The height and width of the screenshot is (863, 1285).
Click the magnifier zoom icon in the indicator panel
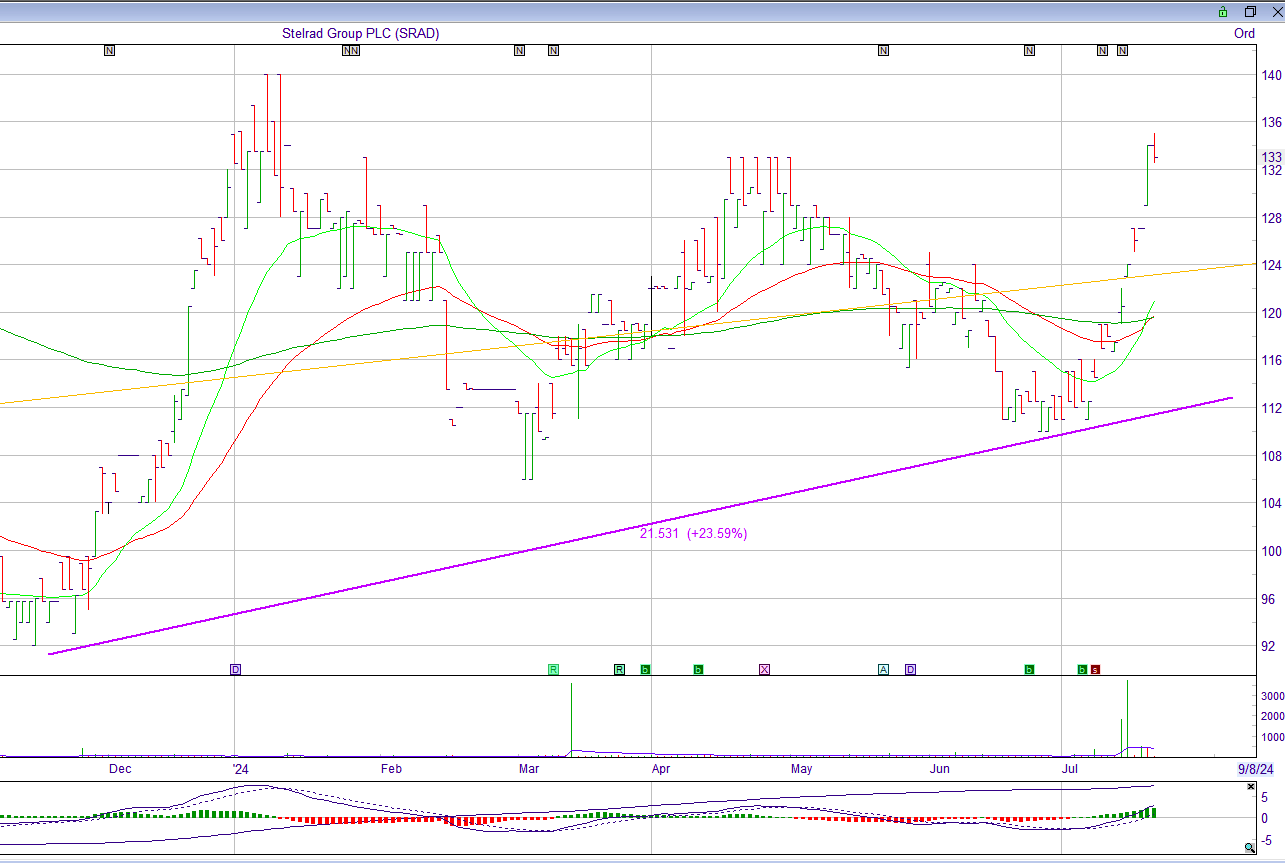click(x=1250, y=846)
